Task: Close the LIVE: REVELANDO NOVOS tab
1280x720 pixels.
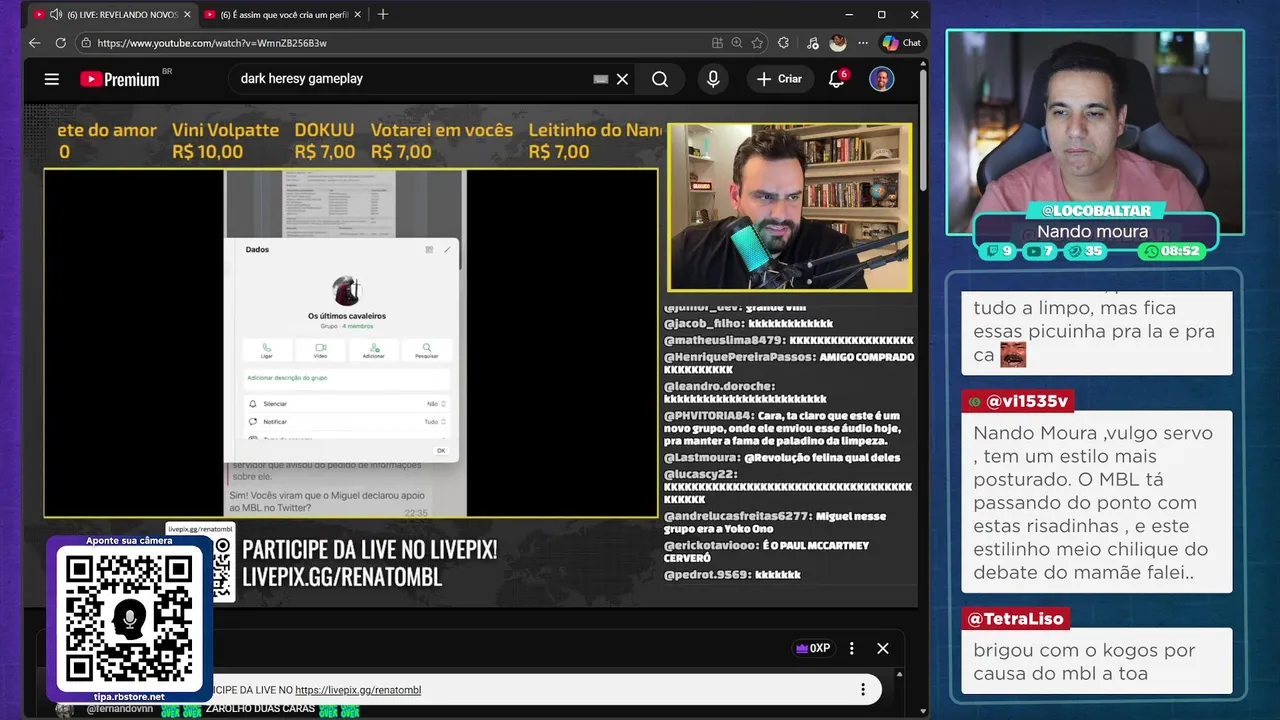Action: click(x=187, y=15)
